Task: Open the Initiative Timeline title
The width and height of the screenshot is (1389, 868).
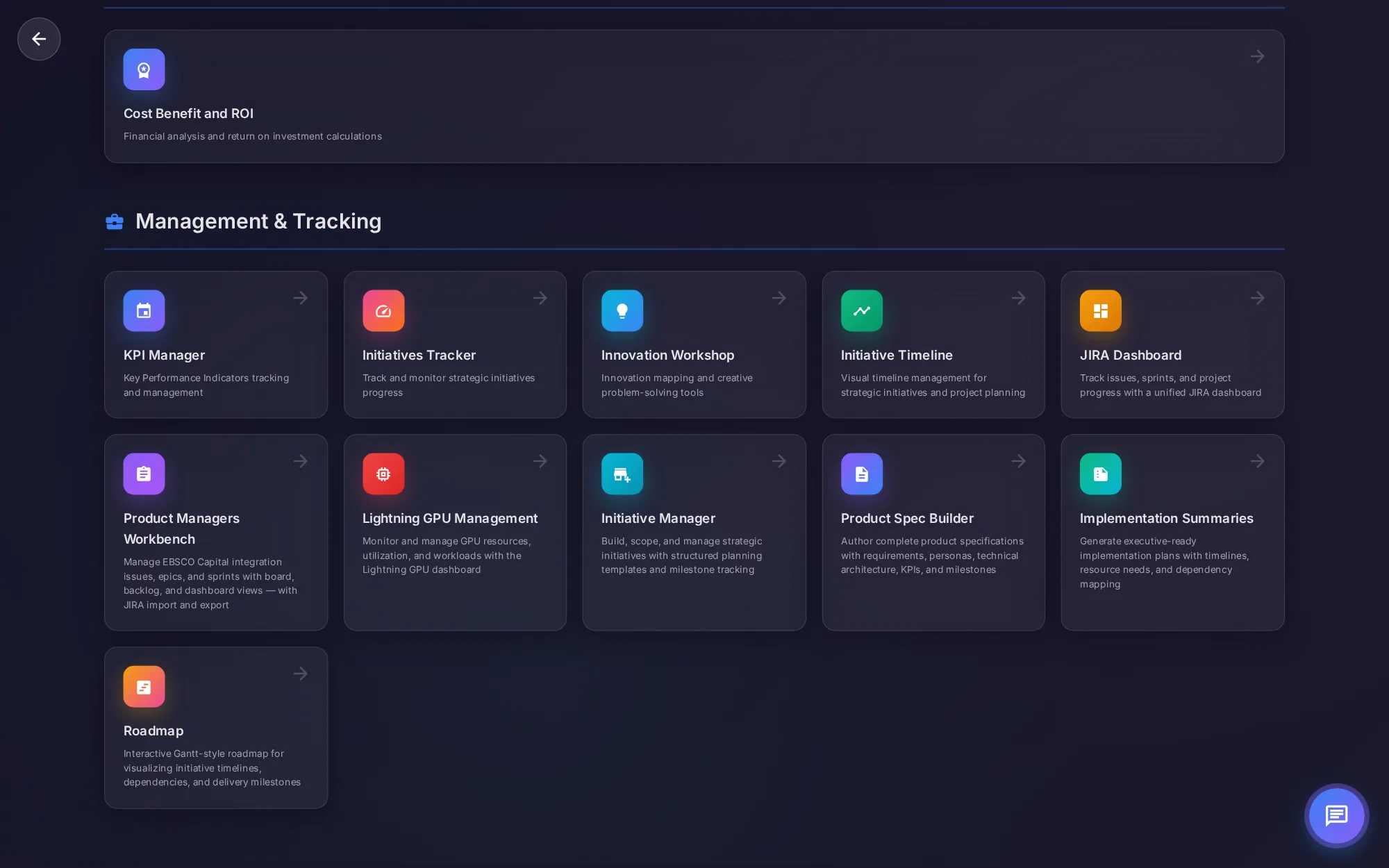Action: [897, 355]
